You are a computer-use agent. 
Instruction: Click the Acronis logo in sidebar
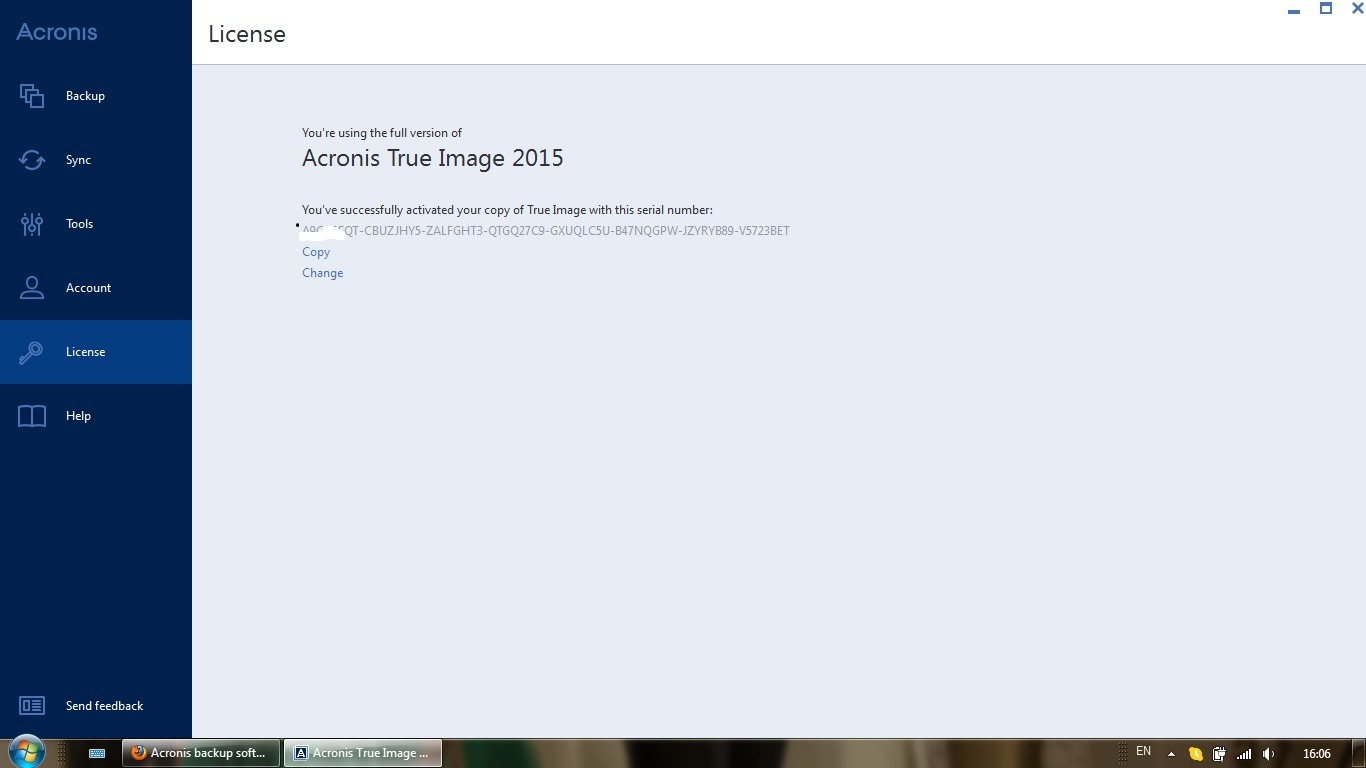pos(57,32)
